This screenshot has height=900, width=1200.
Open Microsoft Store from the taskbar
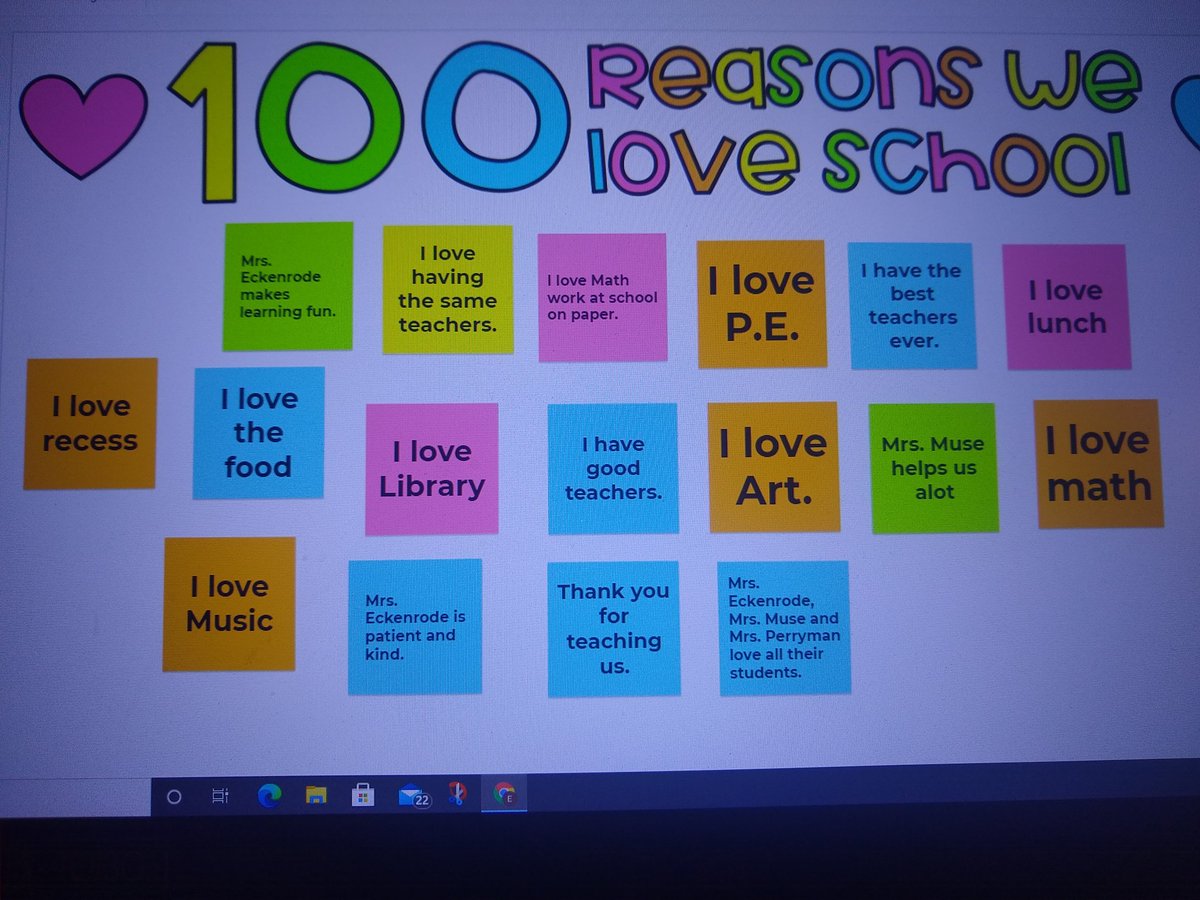click(x=363, y=796)
